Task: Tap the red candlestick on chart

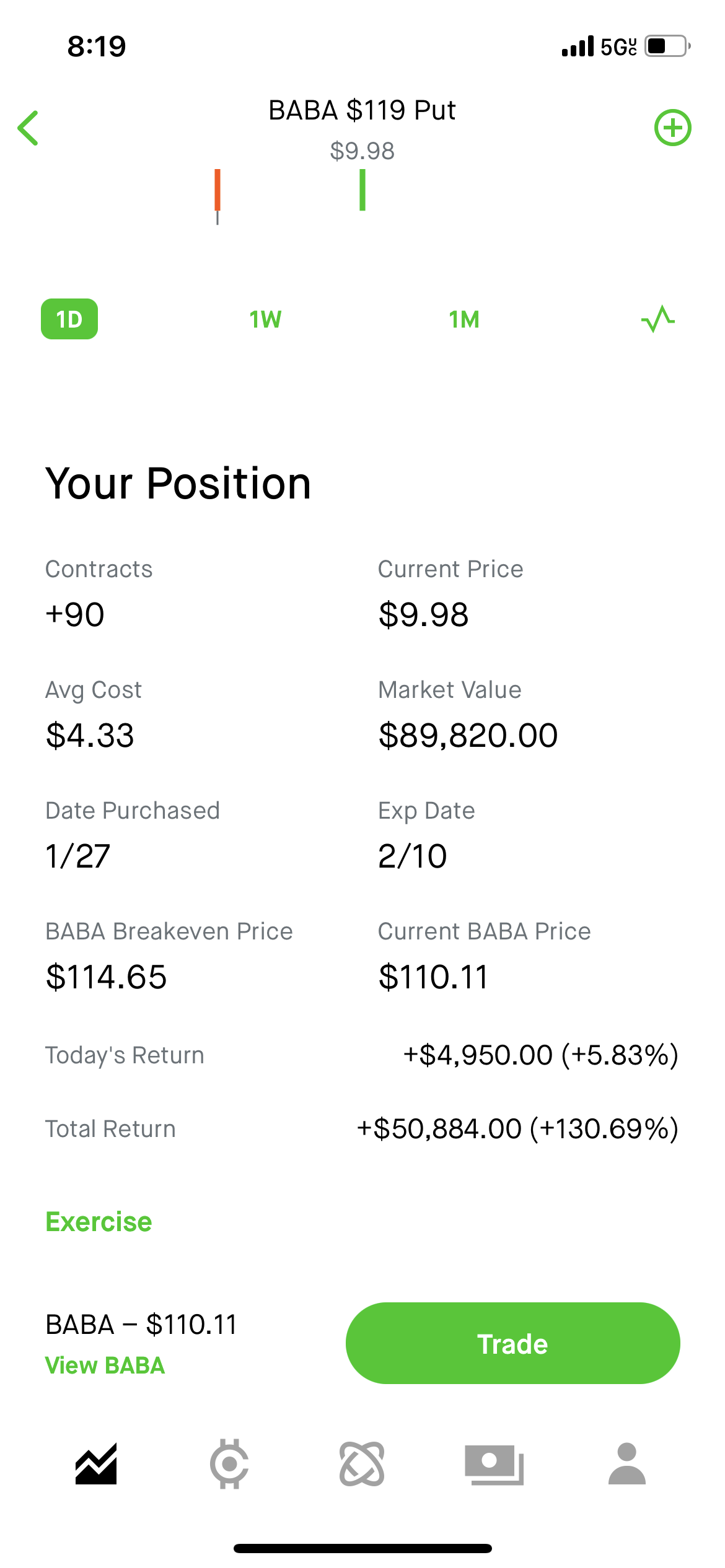Action: click(217, 191)
